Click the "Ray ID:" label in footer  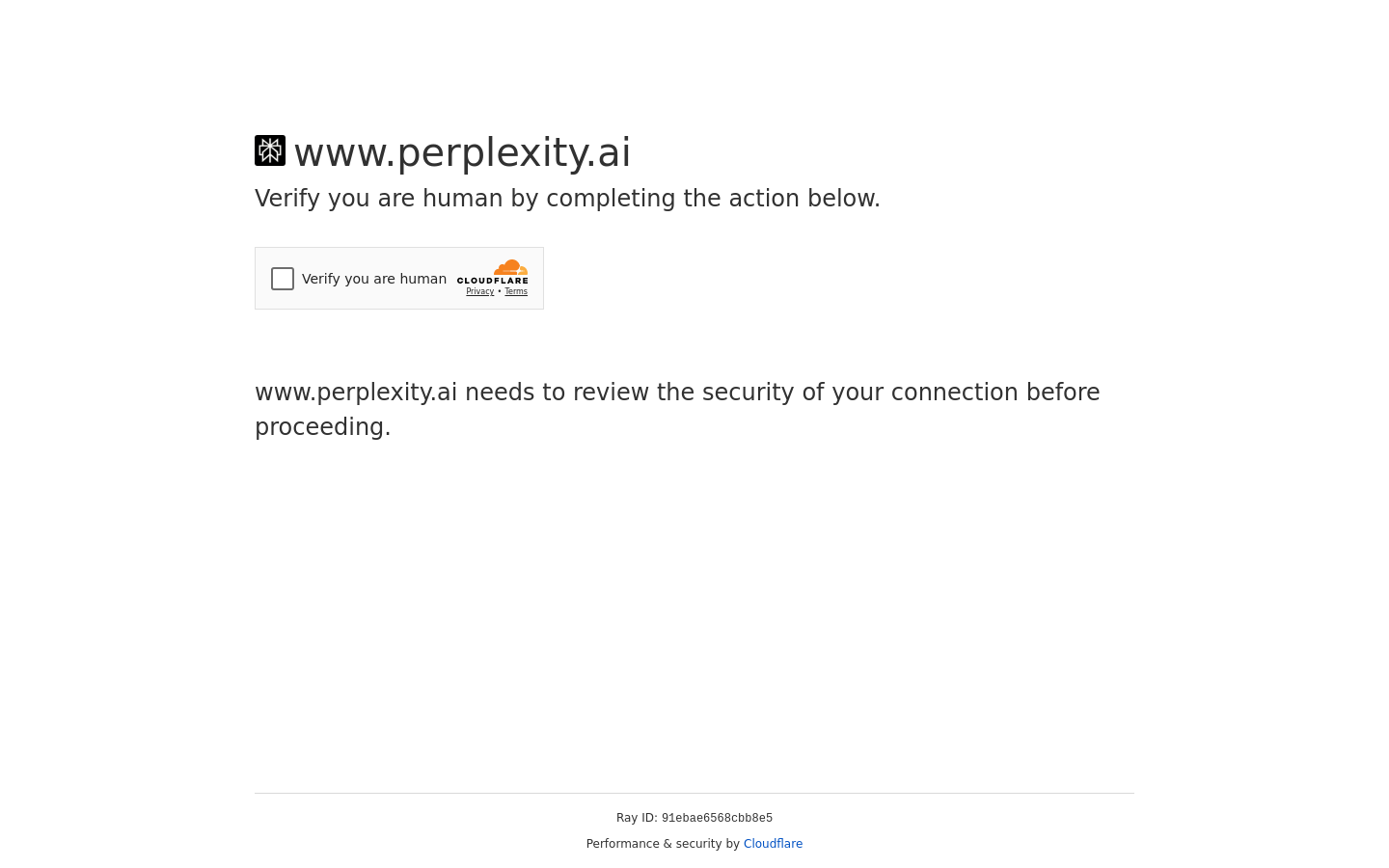click(x=637, y=818)
